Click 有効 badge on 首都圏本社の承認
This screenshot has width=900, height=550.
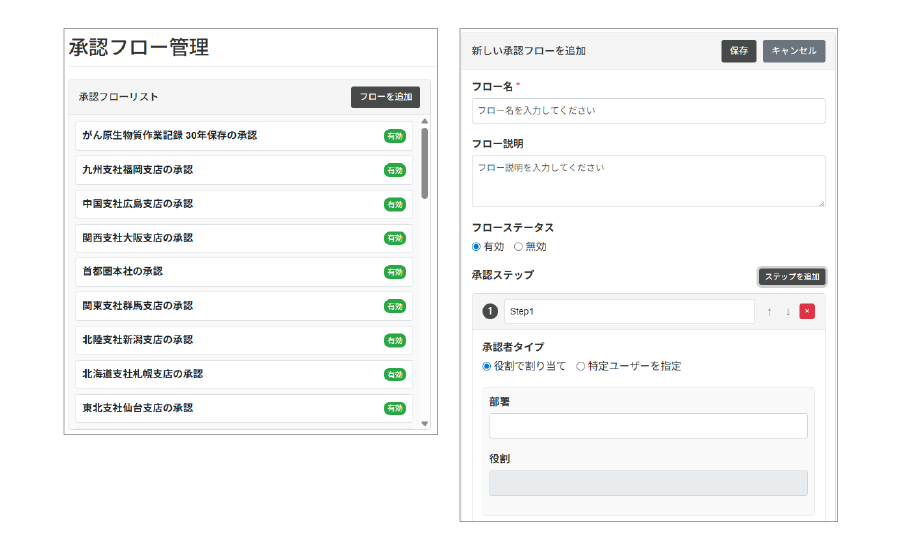(395, 272)
